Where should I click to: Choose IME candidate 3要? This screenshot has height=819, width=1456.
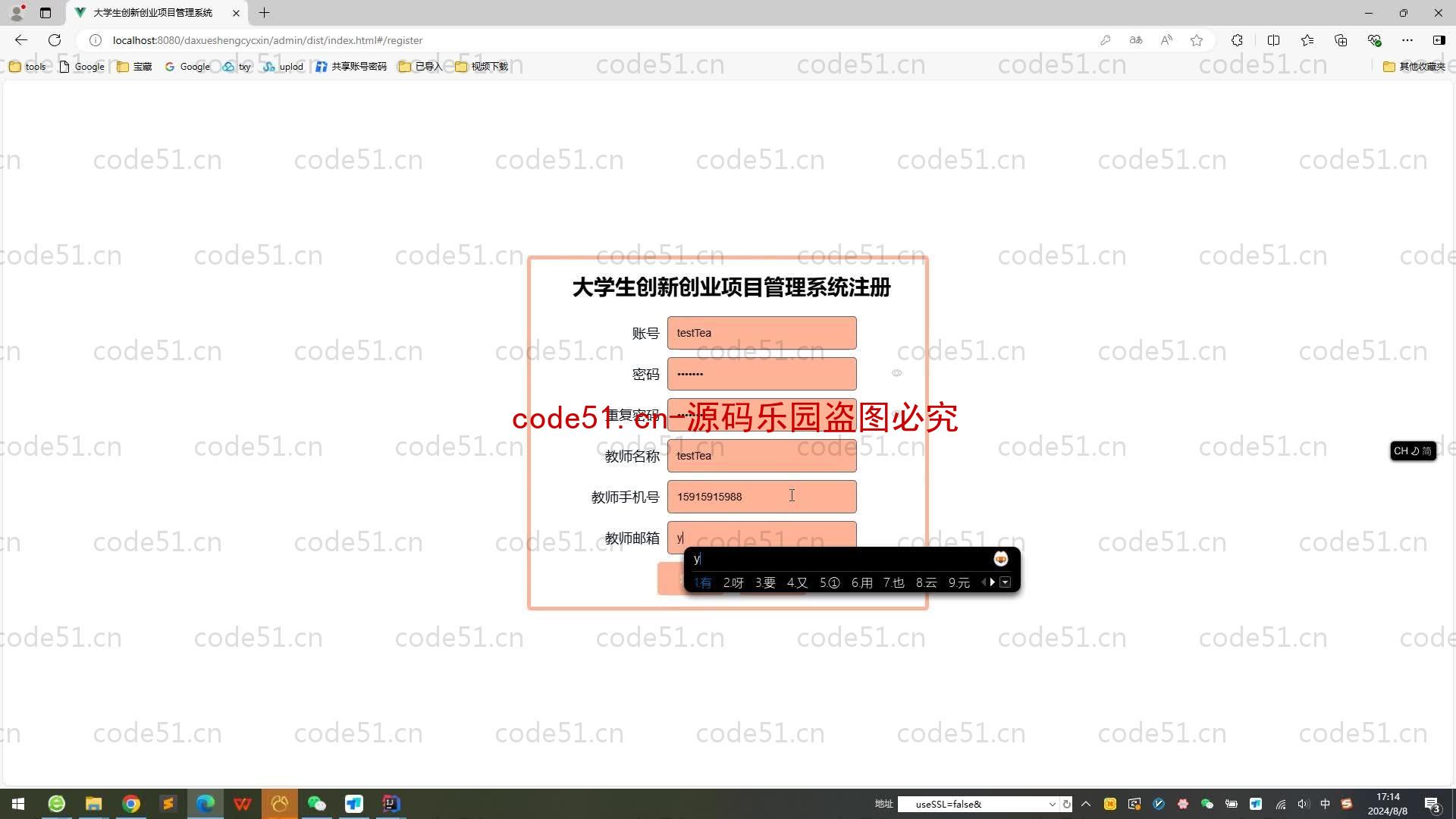pyautogui.click(x=765, y=582)
